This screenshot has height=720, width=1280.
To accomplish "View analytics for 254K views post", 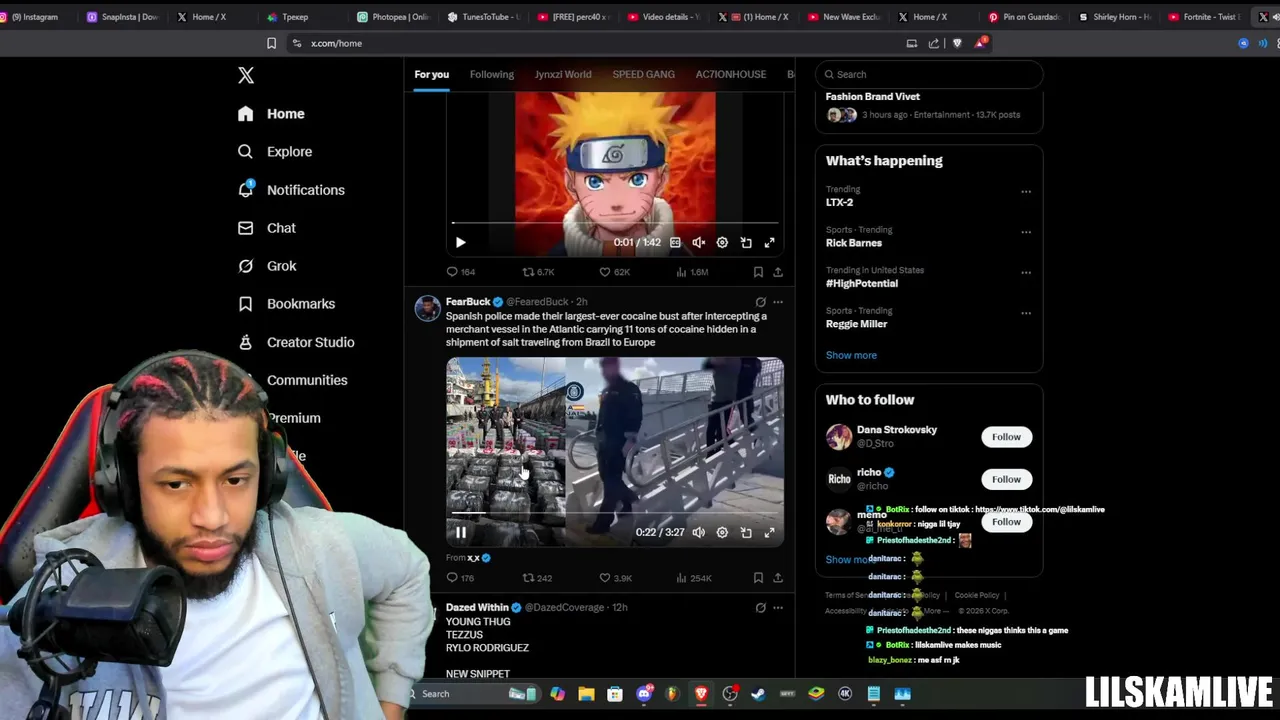I will 693,578.
